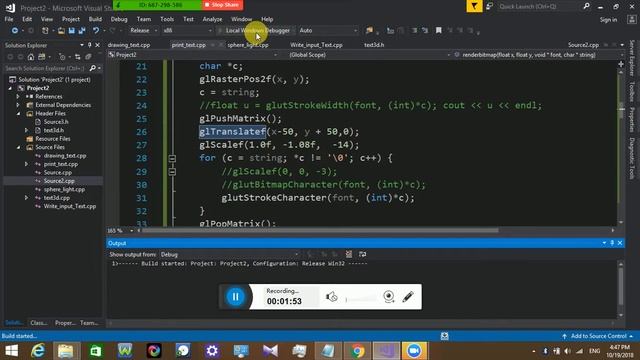The height and width of the screenshot is (360, 640).
Task: Click the recorder webcam icon
Action: click(389, 297)
